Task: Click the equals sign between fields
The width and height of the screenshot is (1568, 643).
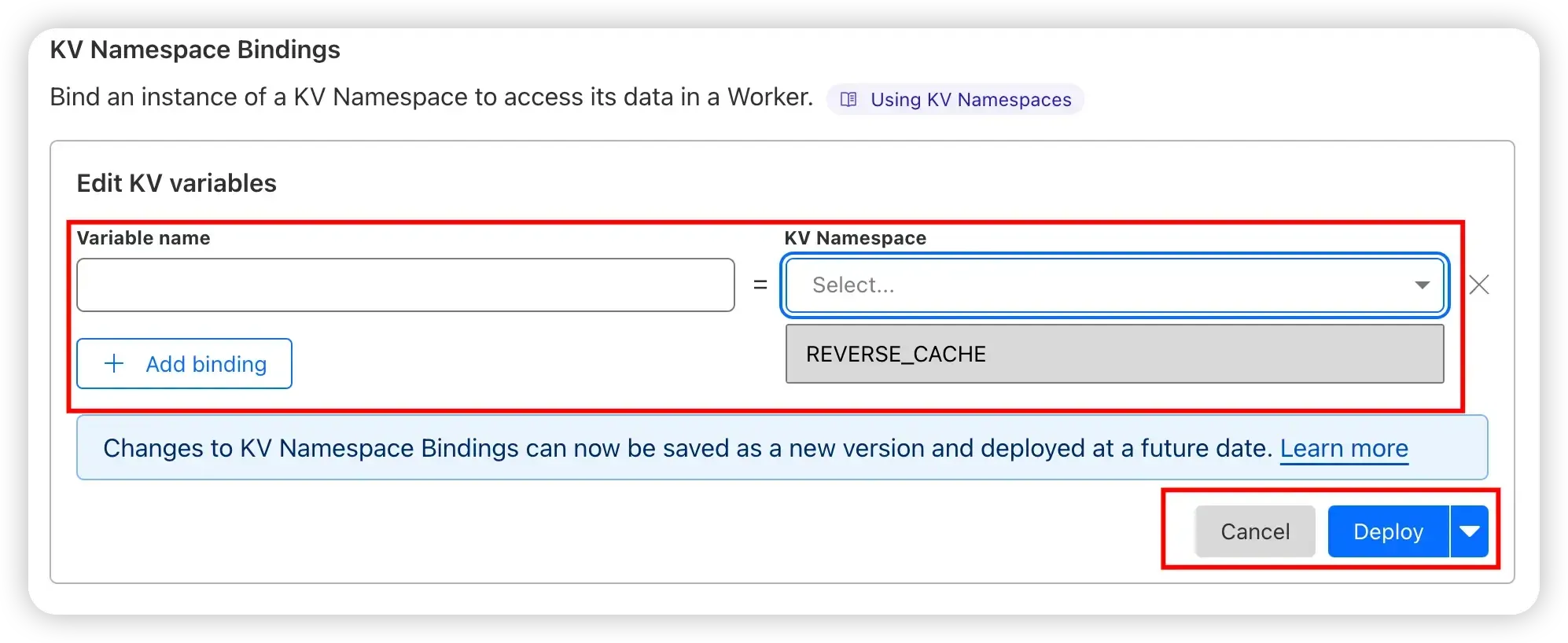Action: tap(760, 285)
